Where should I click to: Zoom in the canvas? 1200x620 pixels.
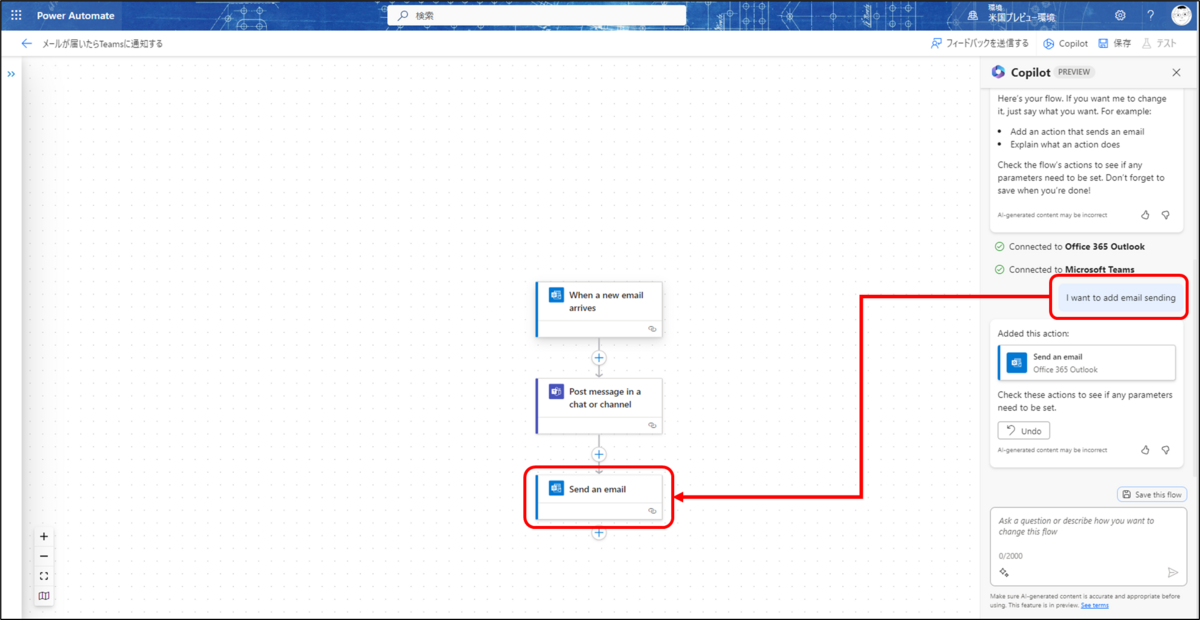point(44,536)
